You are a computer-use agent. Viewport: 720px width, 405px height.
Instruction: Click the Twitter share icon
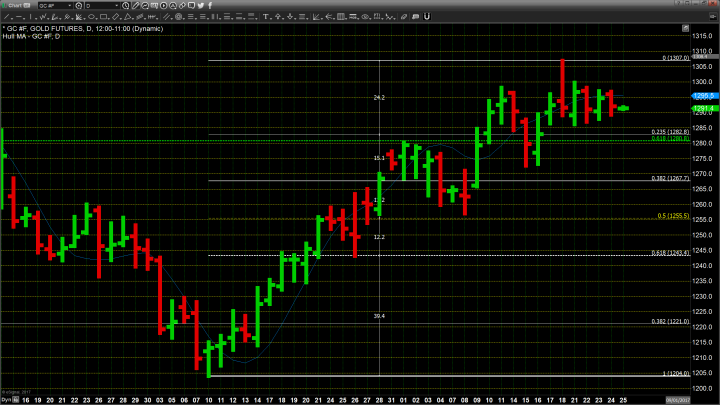click(201, 6)
